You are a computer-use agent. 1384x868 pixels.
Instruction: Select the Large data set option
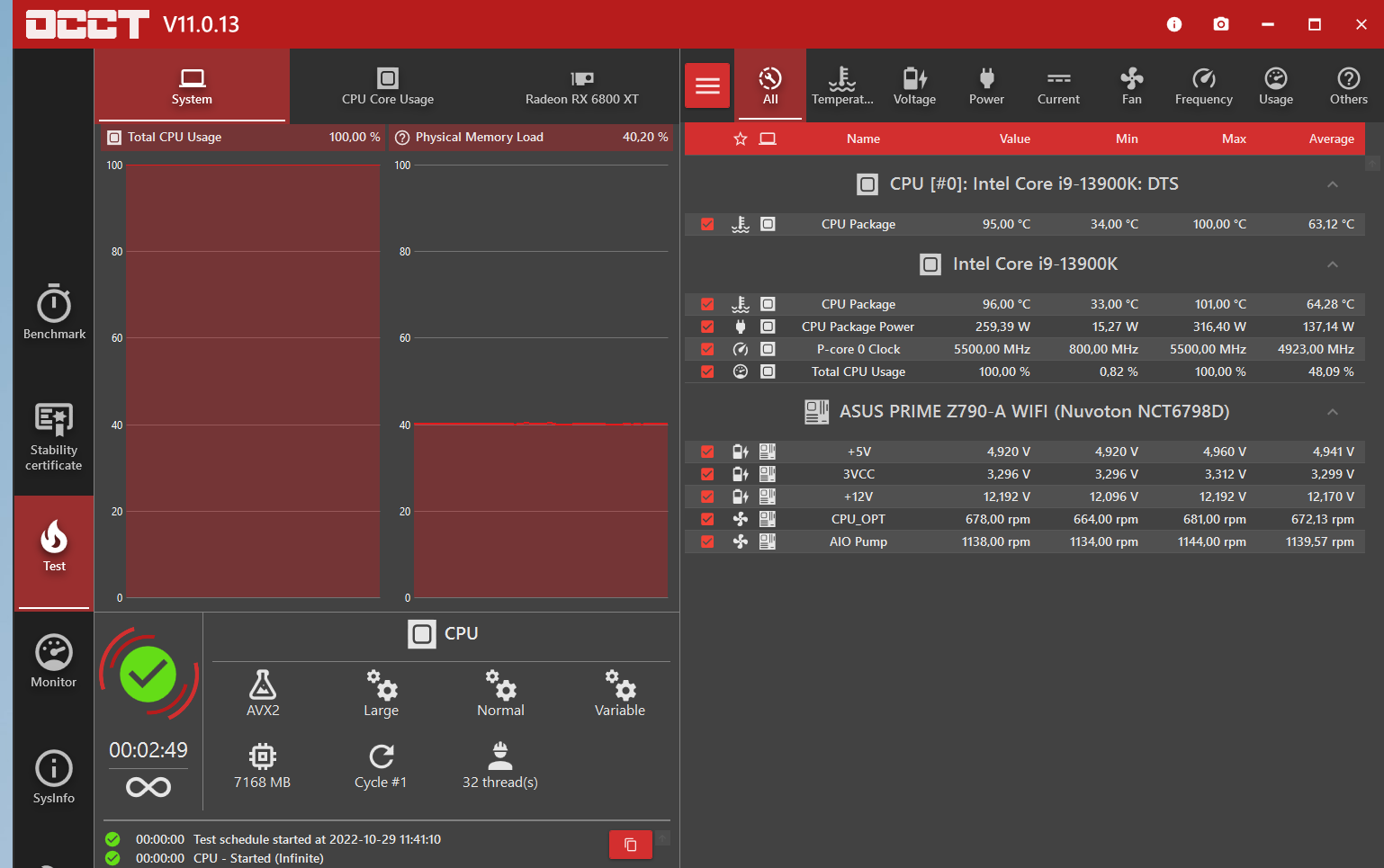[x=382, y=693]
